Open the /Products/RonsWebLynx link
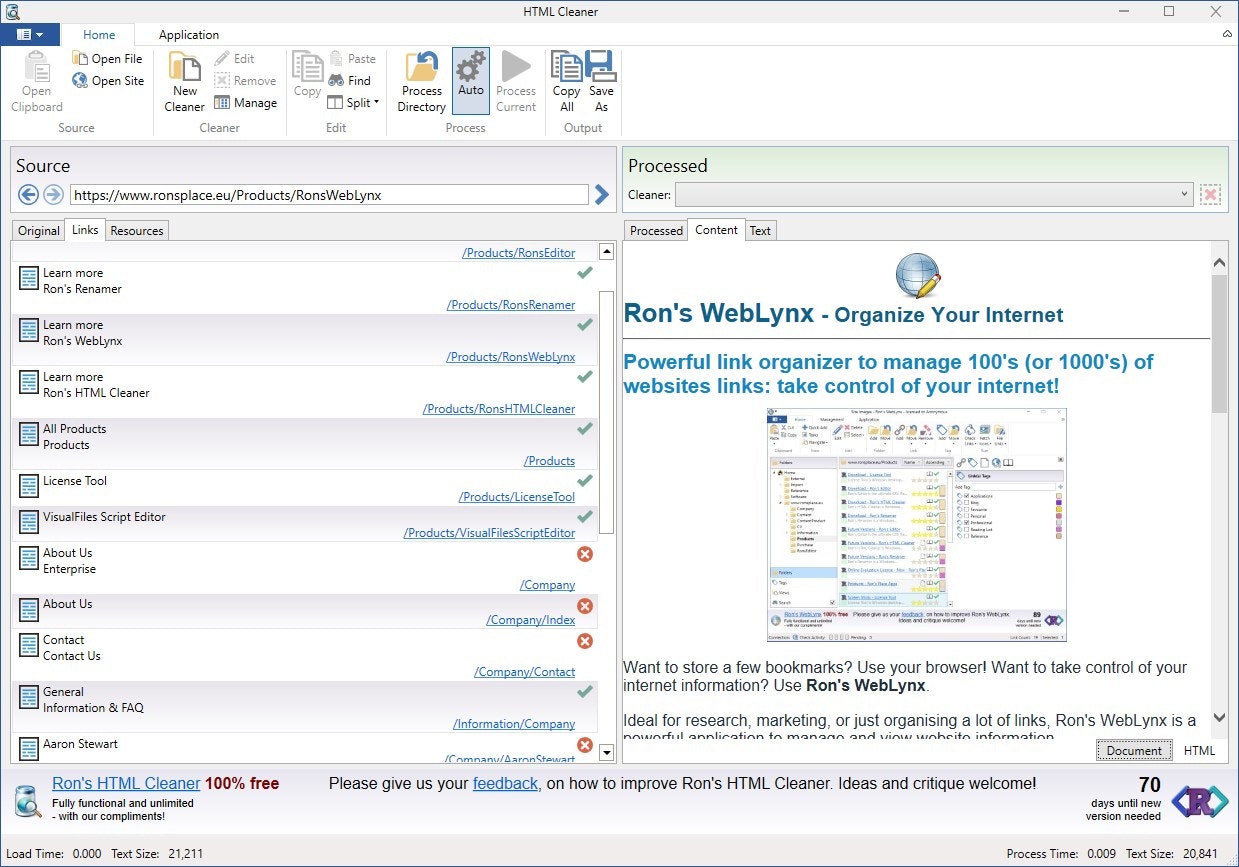The height and width of the screenshot is (867, 1239). tap(511, 357)
